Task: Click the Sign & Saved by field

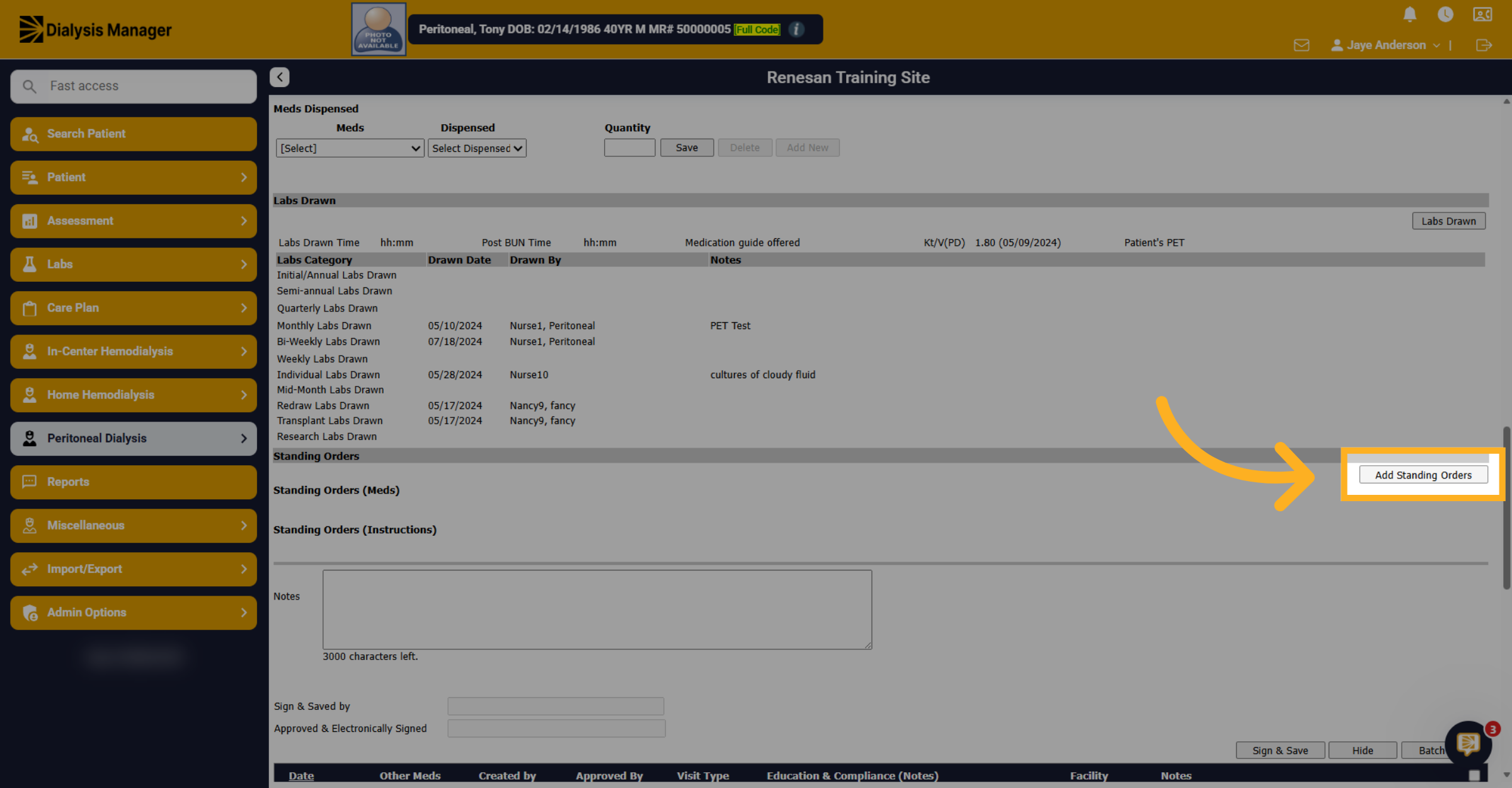Action: pyautogui.click(x=556, y=706)
